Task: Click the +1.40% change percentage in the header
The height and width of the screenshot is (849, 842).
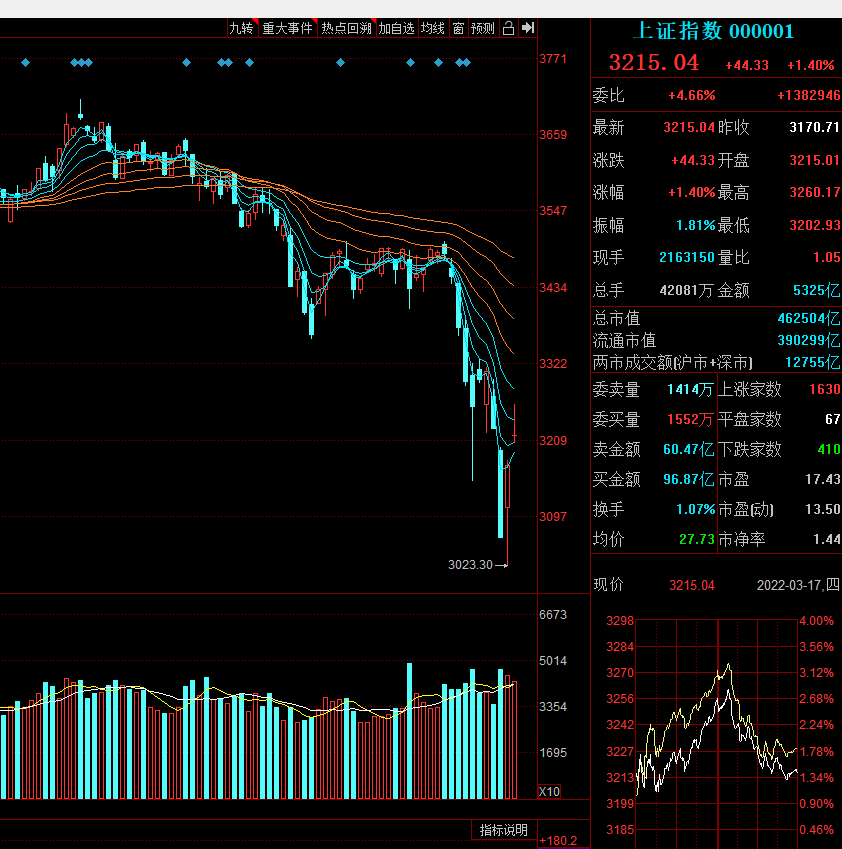Action: pyautogui.click(x=811, y=66)
